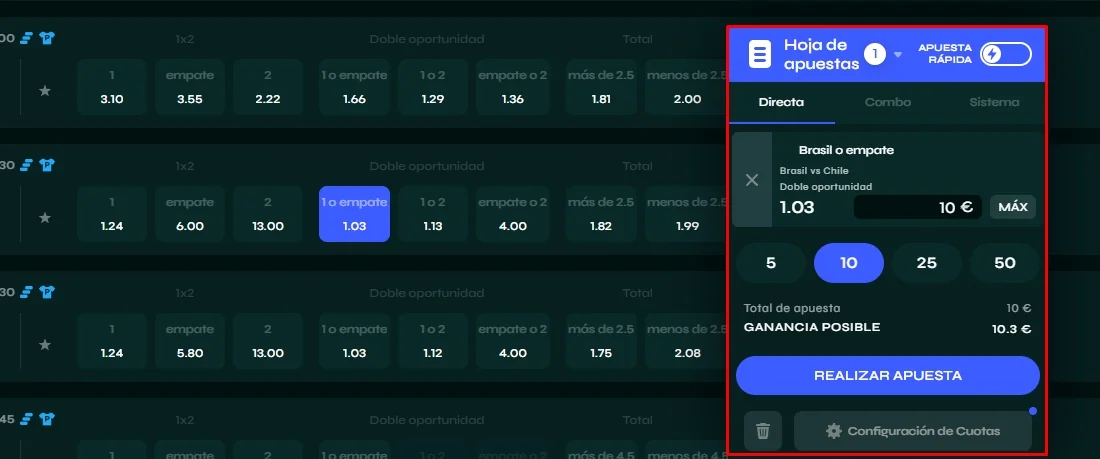Screen dimensions: 1100x459
Task: Open statistics icon in the row with odds 3.10
Action: pos(27,38)
